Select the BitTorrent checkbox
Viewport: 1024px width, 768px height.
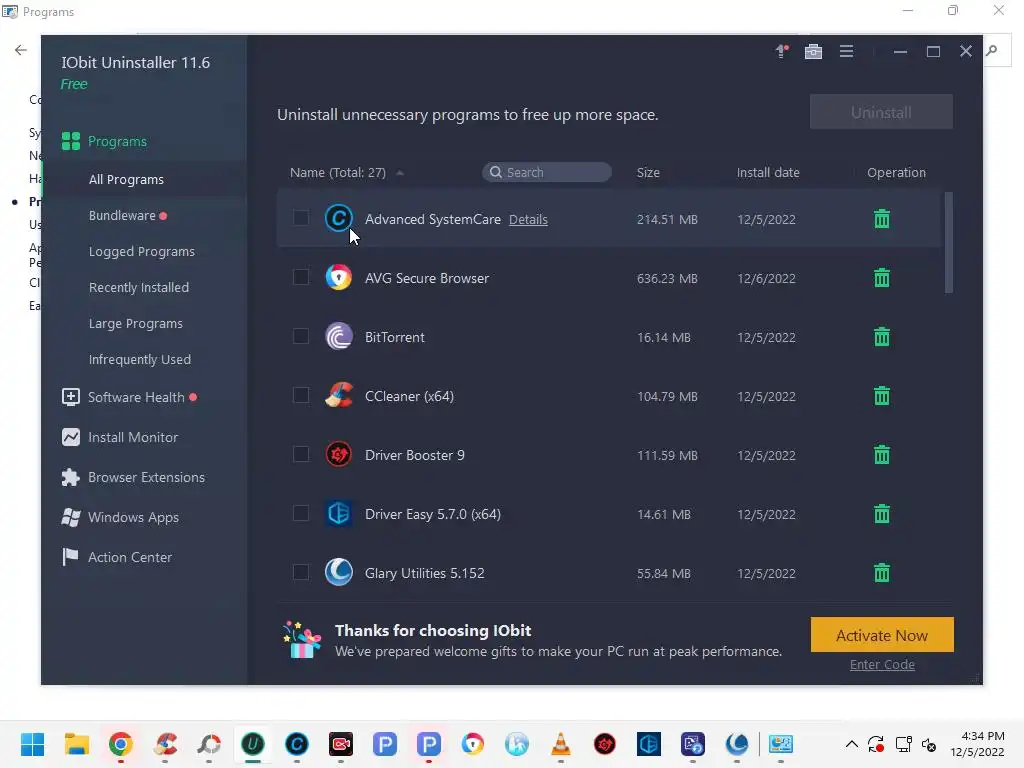(x=301, y=336)
